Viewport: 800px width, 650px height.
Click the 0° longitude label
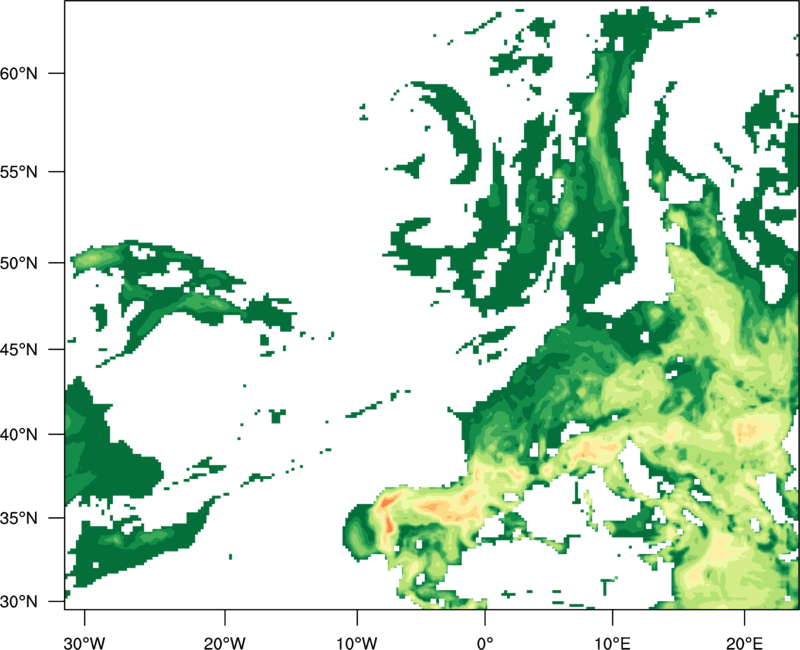click(x=485, y=643)
